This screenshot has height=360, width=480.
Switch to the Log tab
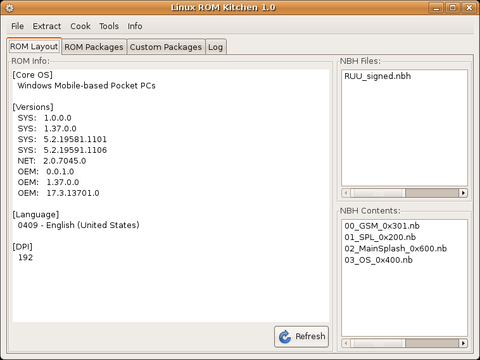[215, 47]
